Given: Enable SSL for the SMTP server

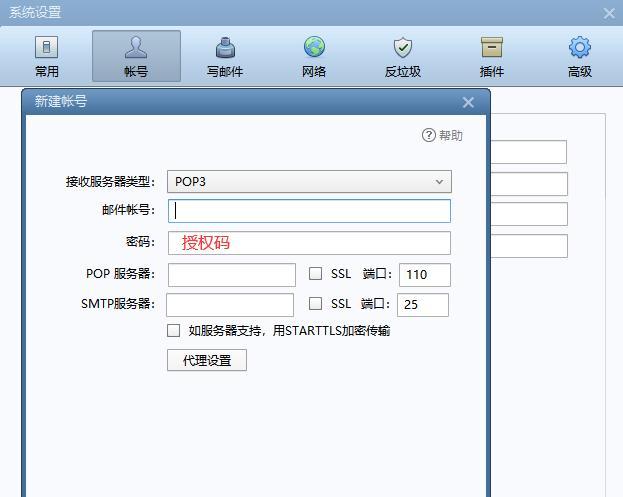Looking at the screenshot, I should coord(315,304).
